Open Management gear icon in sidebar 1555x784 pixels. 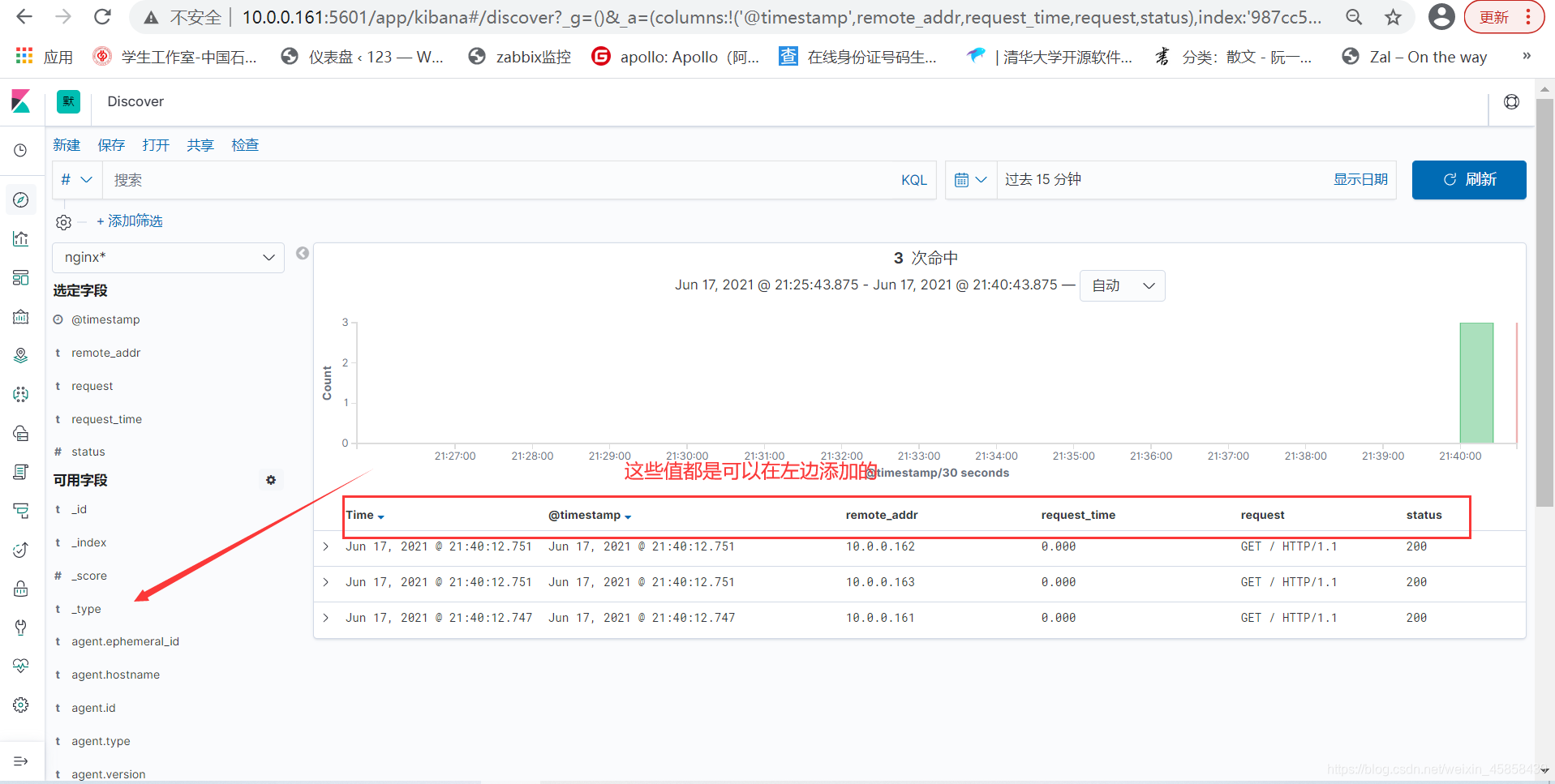coord(21,705)
